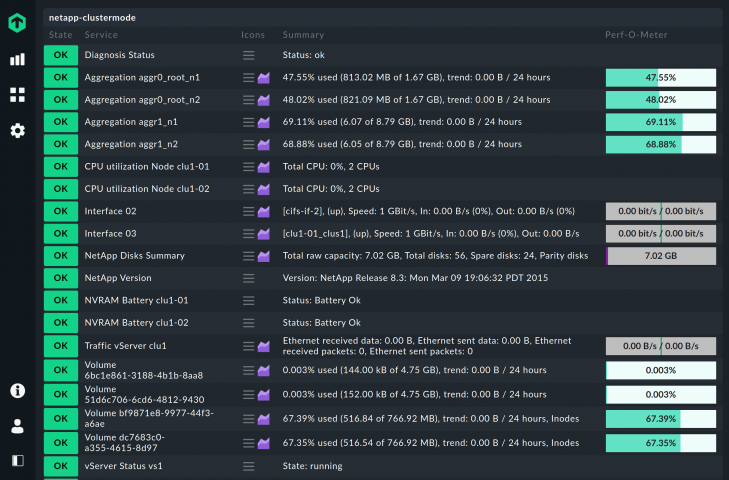This screenshot has height=480, width=729.
Task: Open the Customize grid menu
Action: click(x=17, y=95)
